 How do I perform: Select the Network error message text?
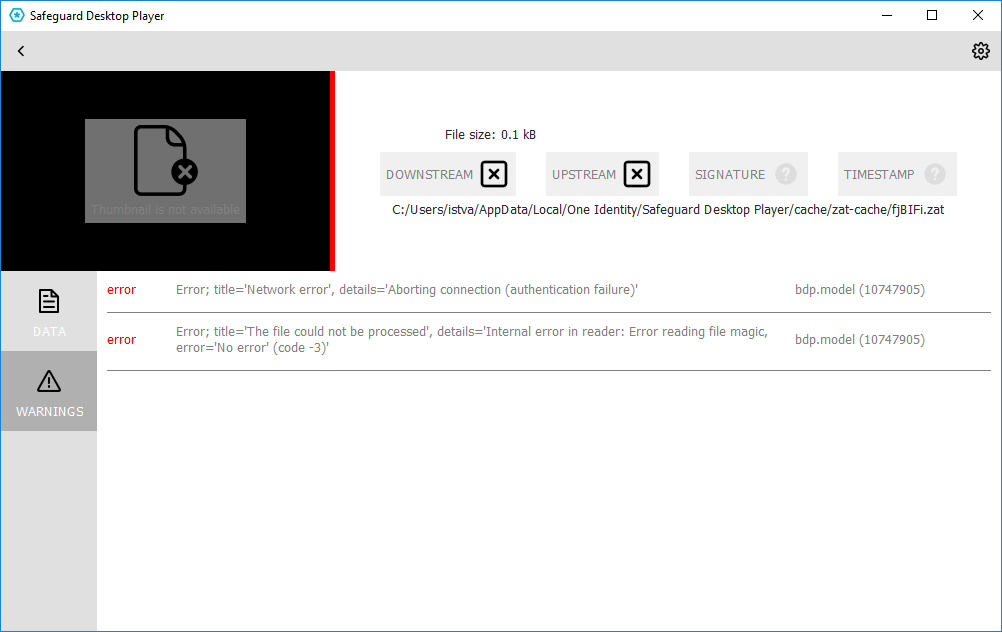(x=407, y=289)
